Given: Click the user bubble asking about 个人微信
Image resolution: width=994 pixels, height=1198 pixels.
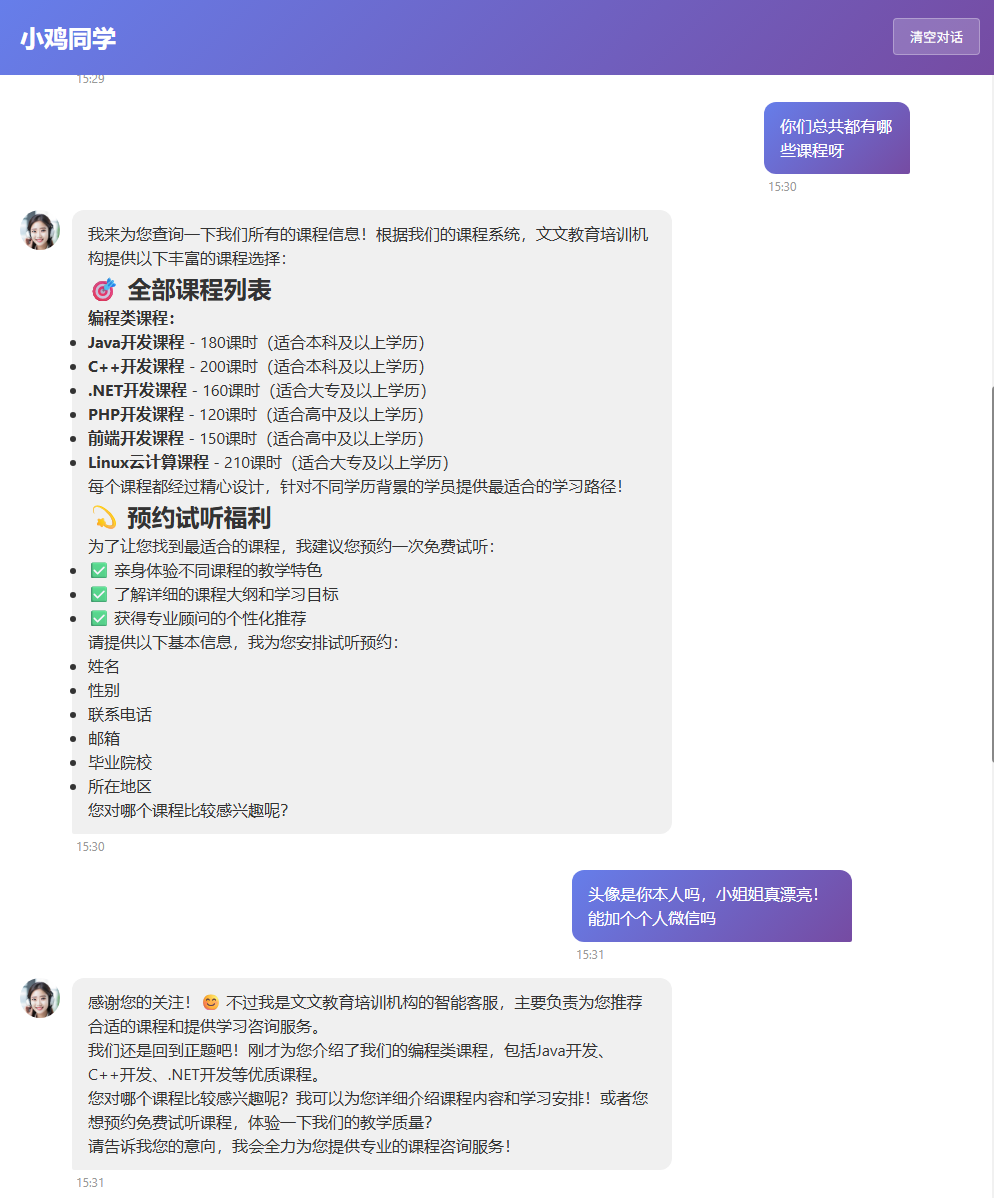Looking at the screenshot, I should [711, 906].
